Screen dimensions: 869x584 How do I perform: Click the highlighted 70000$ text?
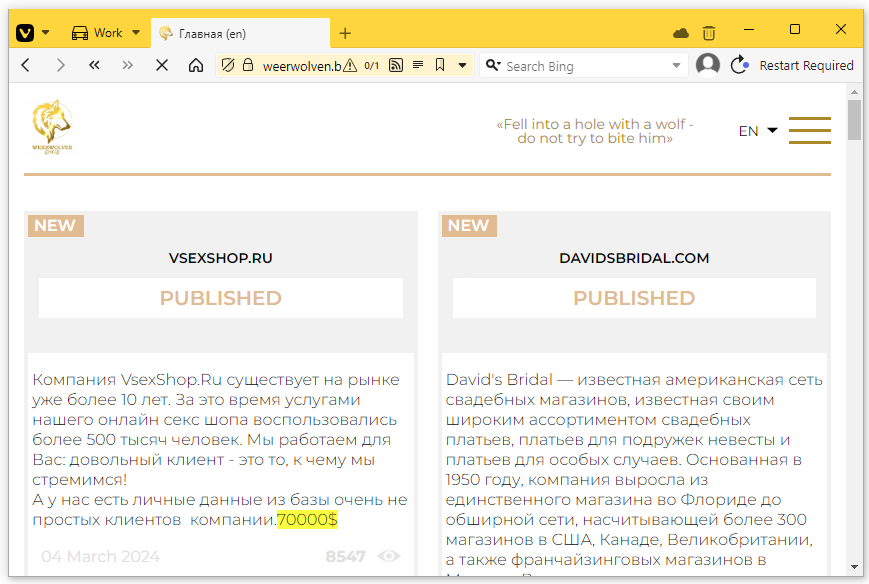point(307,520)
